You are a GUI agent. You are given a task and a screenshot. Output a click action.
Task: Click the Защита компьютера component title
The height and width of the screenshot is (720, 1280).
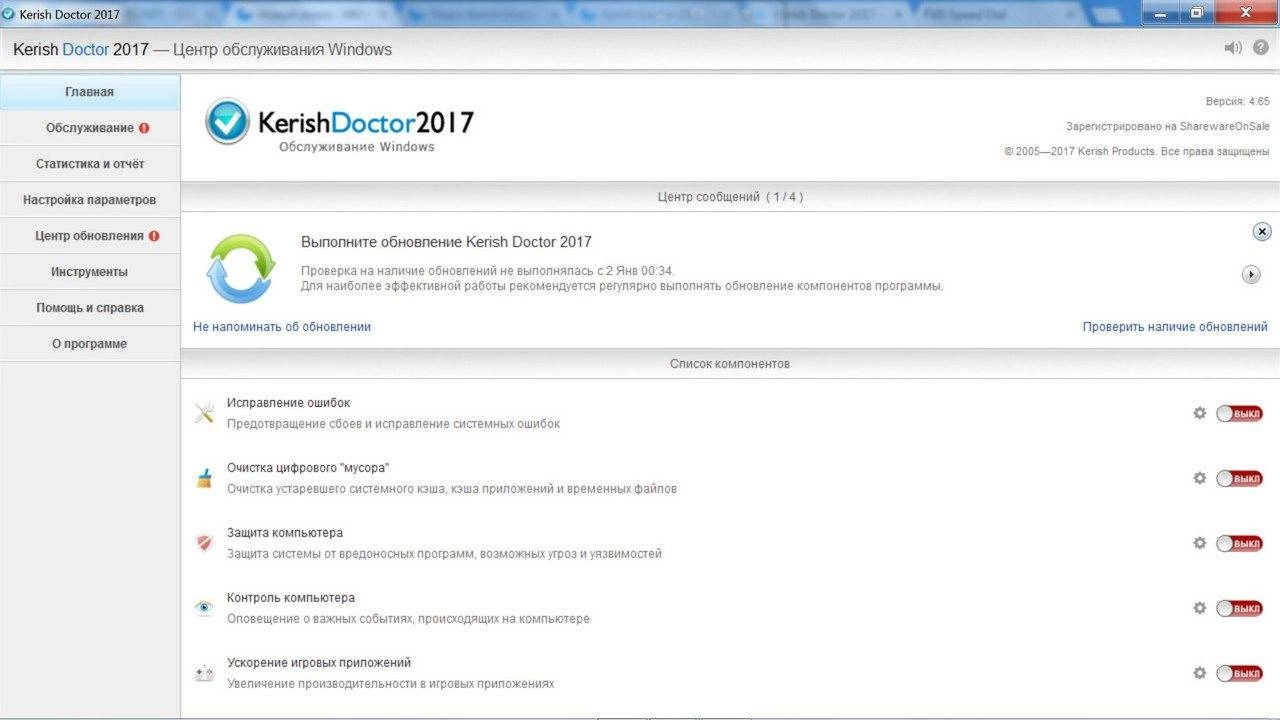tap(285, 533)
